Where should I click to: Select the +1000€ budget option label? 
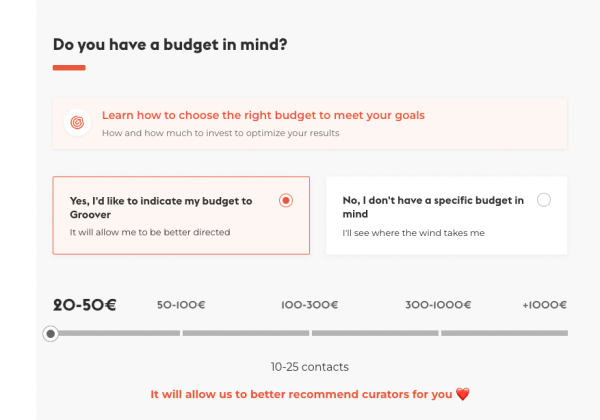click(544, 305)
